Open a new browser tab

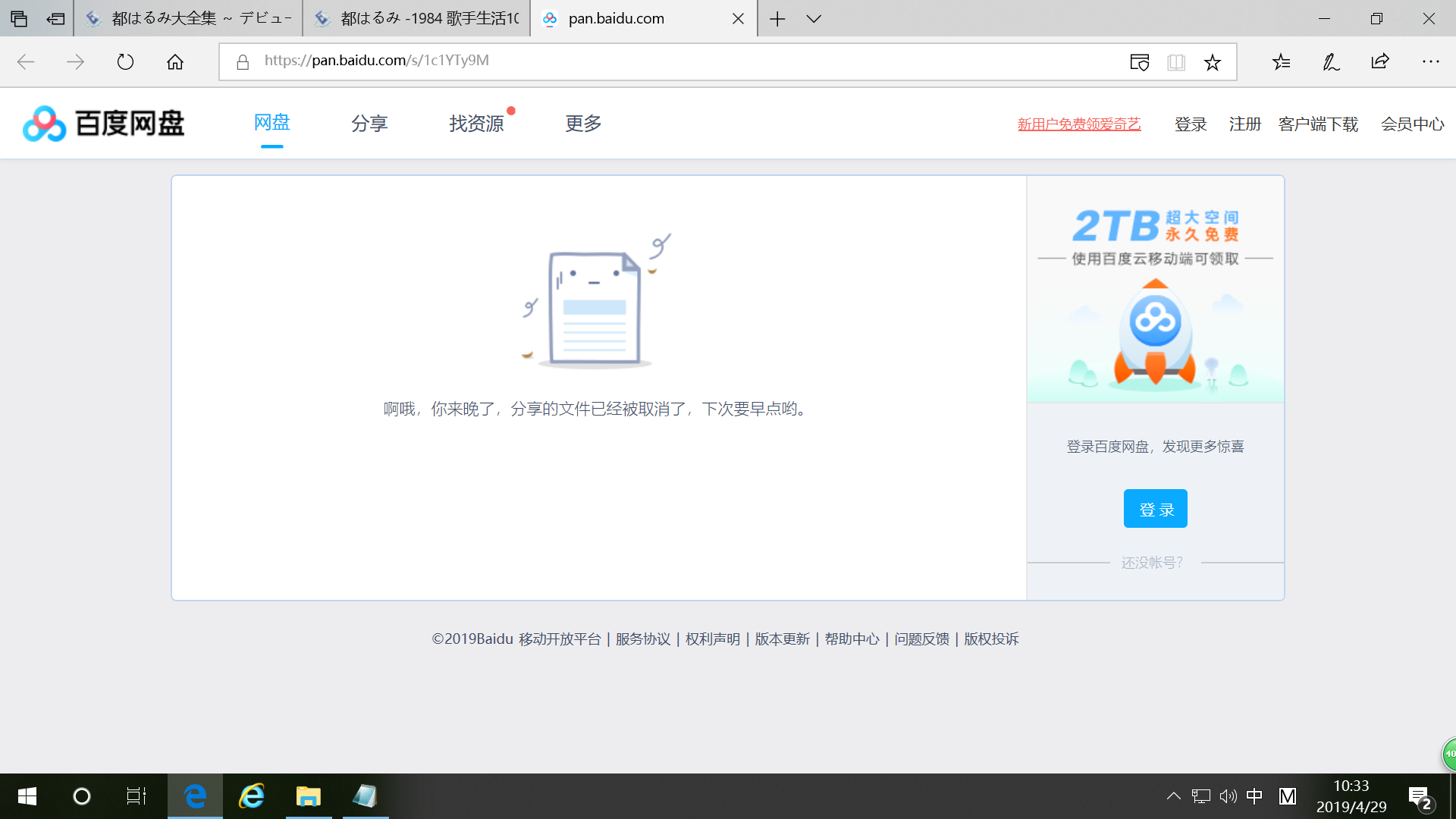777,19
